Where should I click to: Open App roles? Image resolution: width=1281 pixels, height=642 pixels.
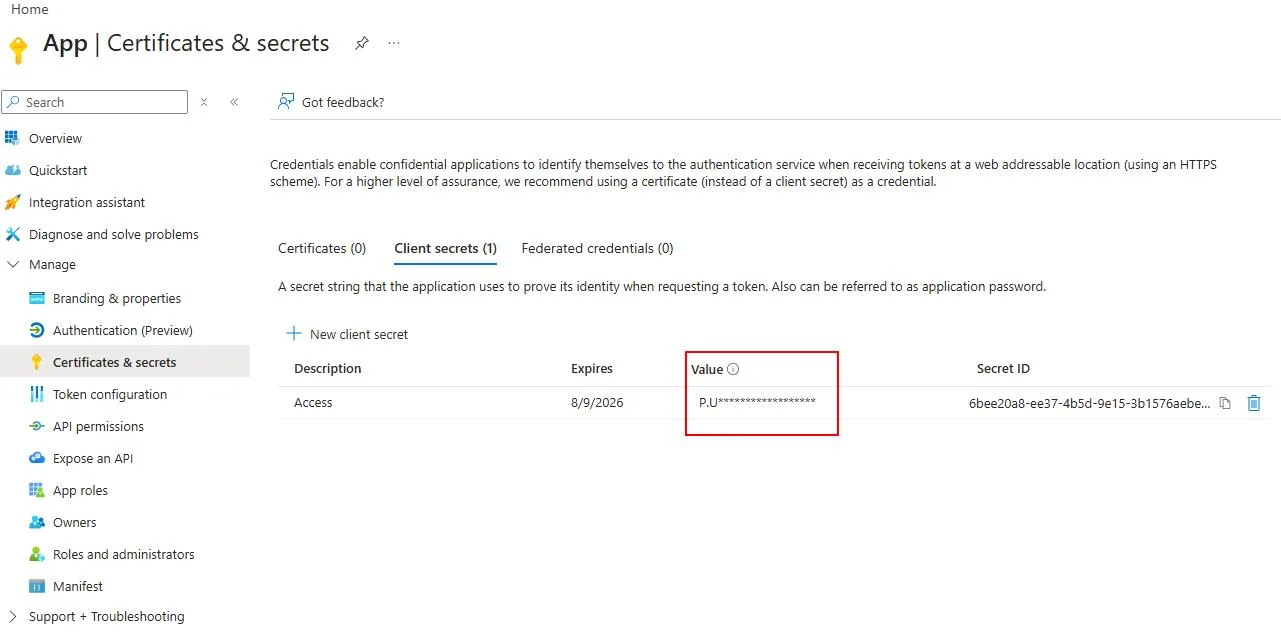click(80, 490)
